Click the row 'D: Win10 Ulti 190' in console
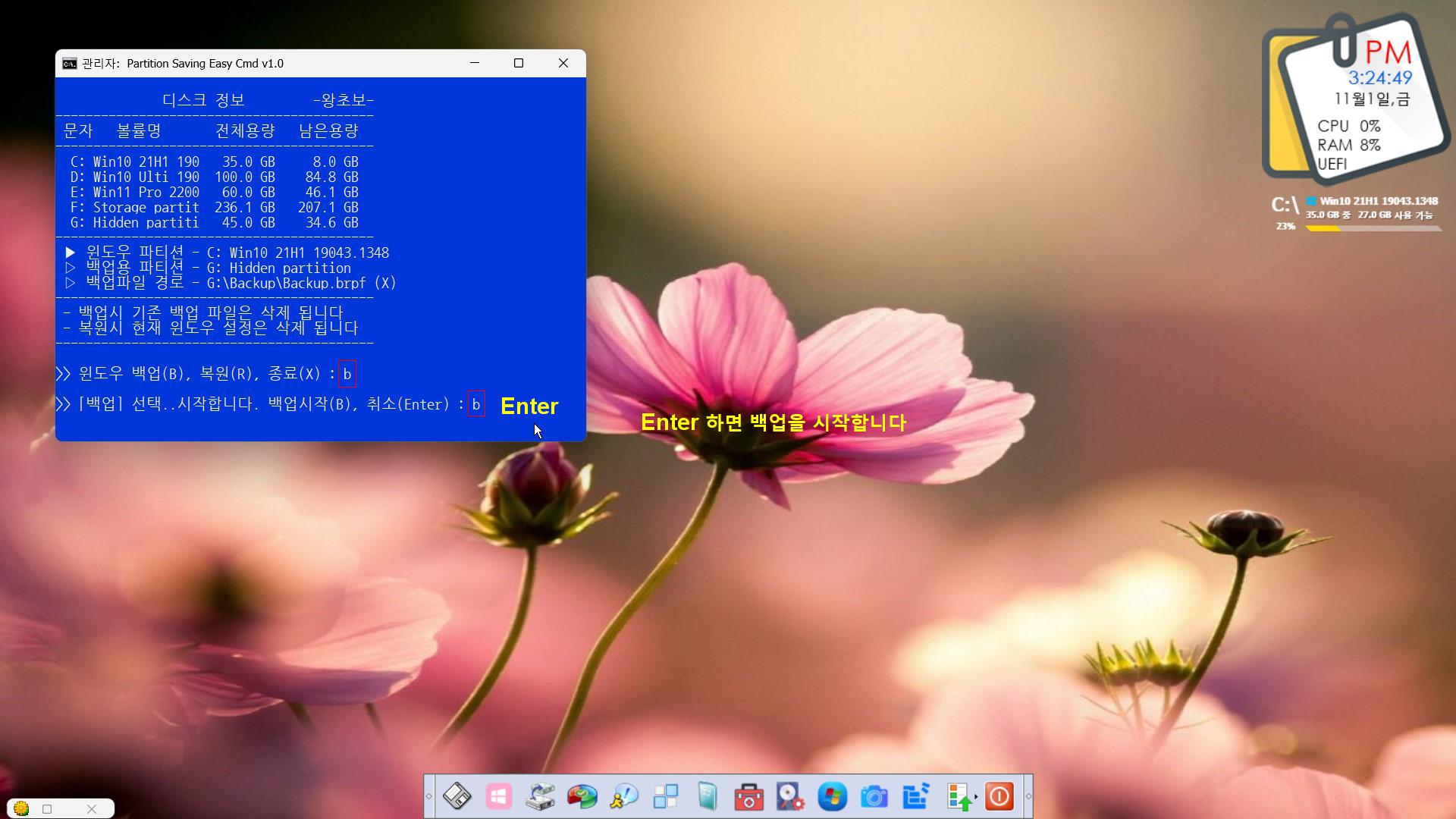1456x819 pixels. (214, 177)
